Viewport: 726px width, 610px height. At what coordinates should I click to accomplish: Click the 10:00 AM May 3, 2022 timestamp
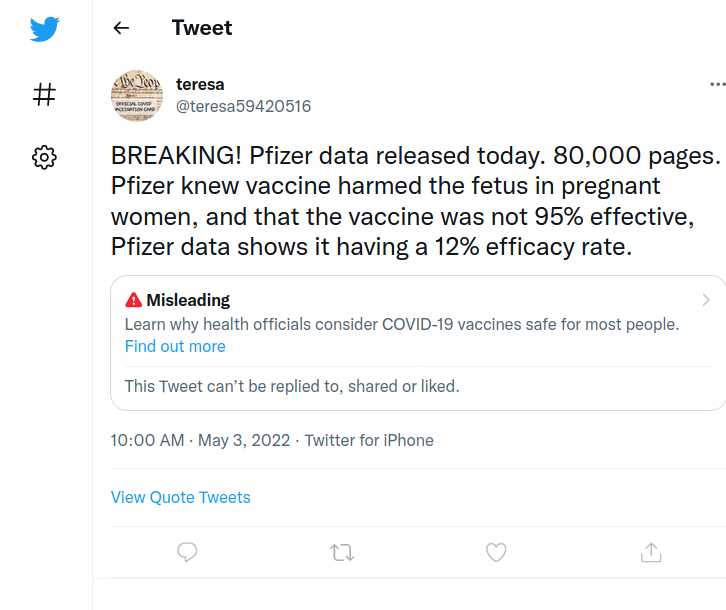click(x=200, y=440)
